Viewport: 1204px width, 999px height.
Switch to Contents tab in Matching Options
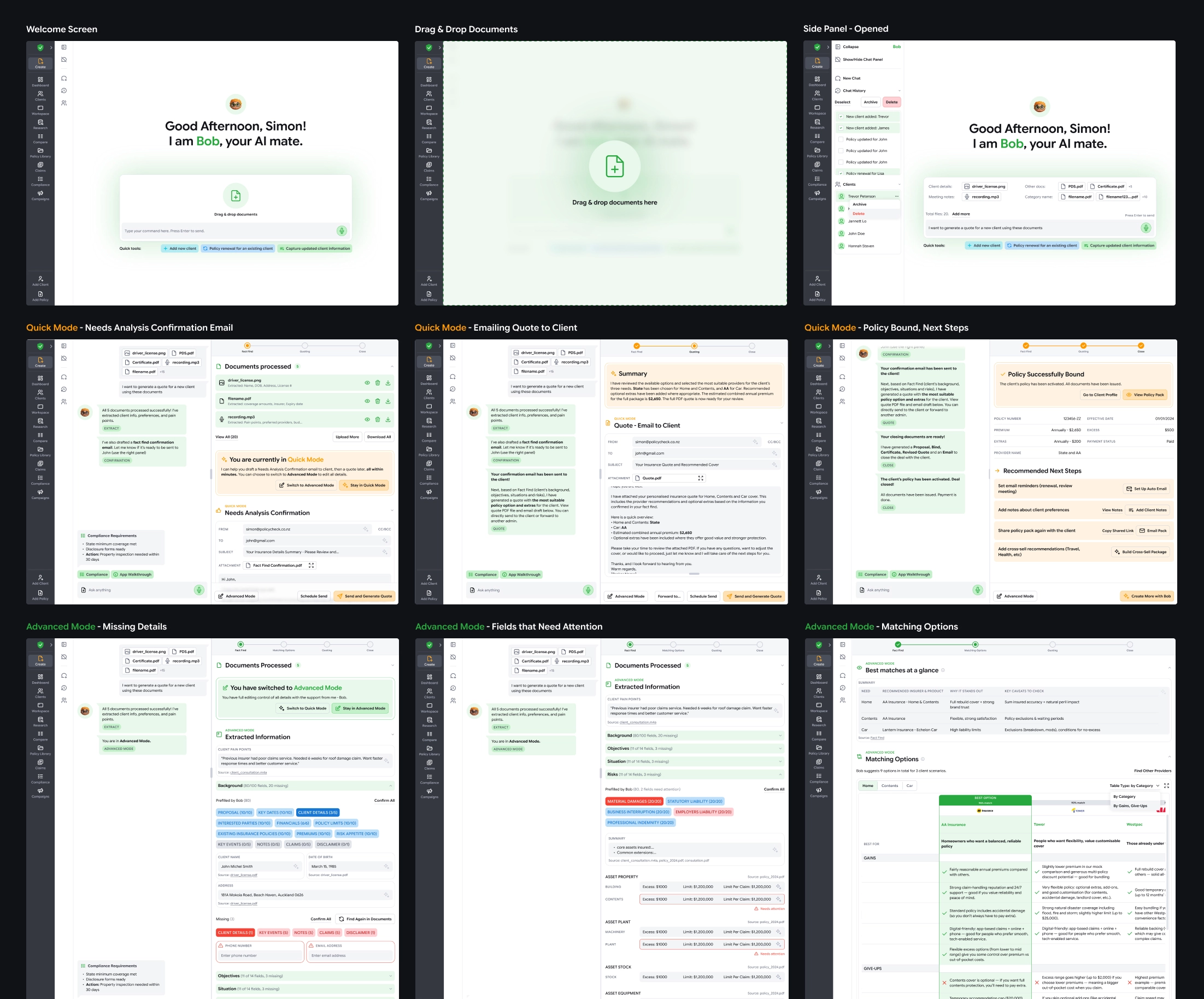coord(889,786)
